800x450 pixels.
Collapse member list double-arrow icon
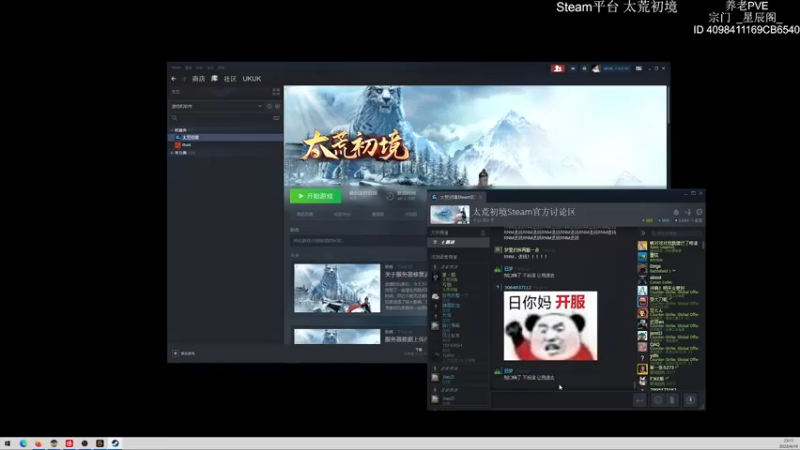tap(643, 233)
